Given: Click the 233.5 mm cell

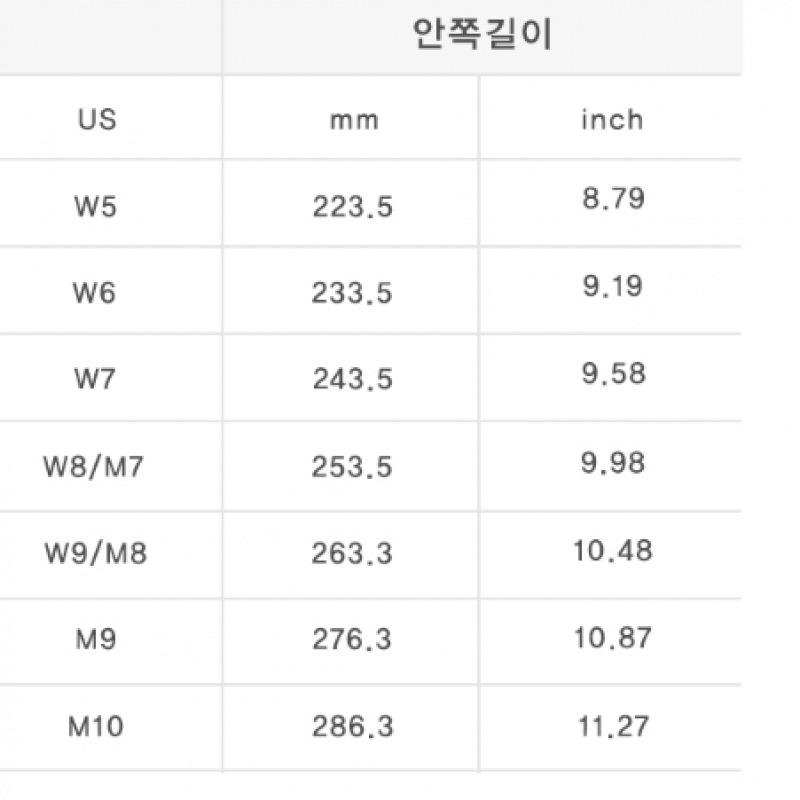Looking at the screenshot, I should tap(352, 293).
